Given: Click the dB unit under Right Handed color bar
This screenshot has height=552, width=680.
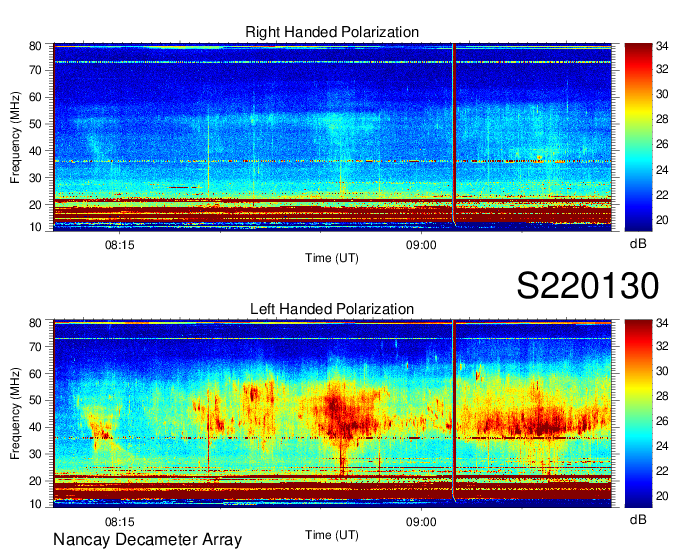Looking at the screenshot, I should click(x=638, y=244).
